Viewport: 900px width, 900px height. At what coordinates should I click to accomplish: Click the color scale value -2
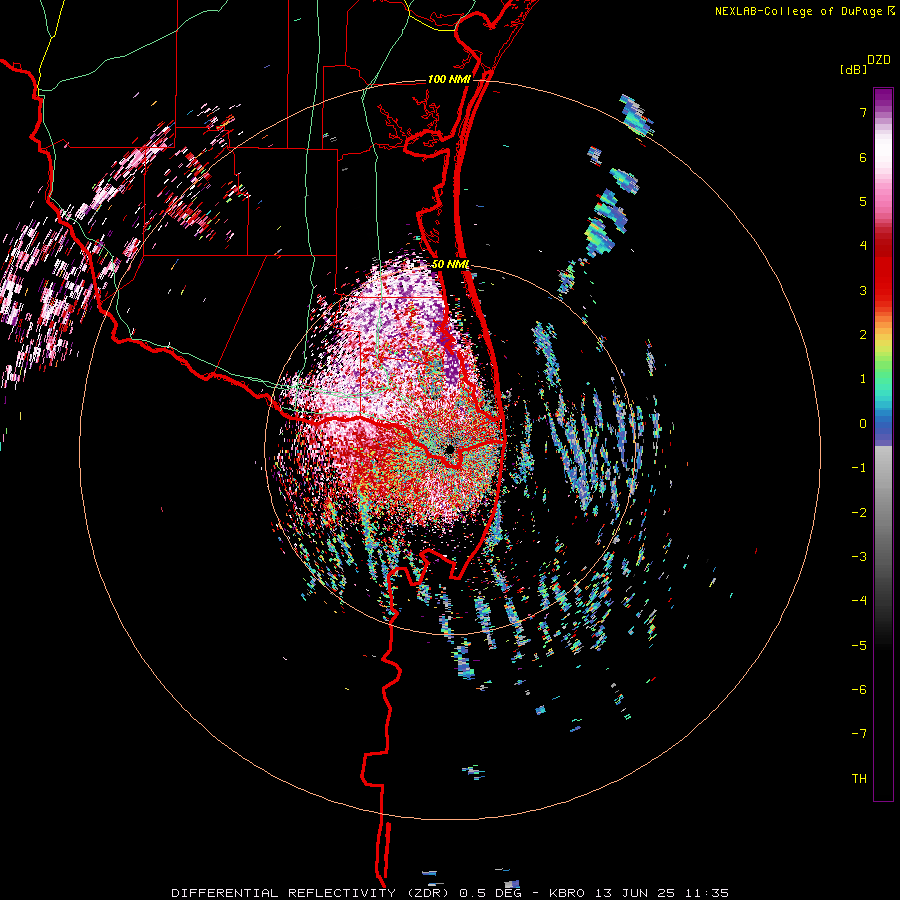[x=859, y=513]
